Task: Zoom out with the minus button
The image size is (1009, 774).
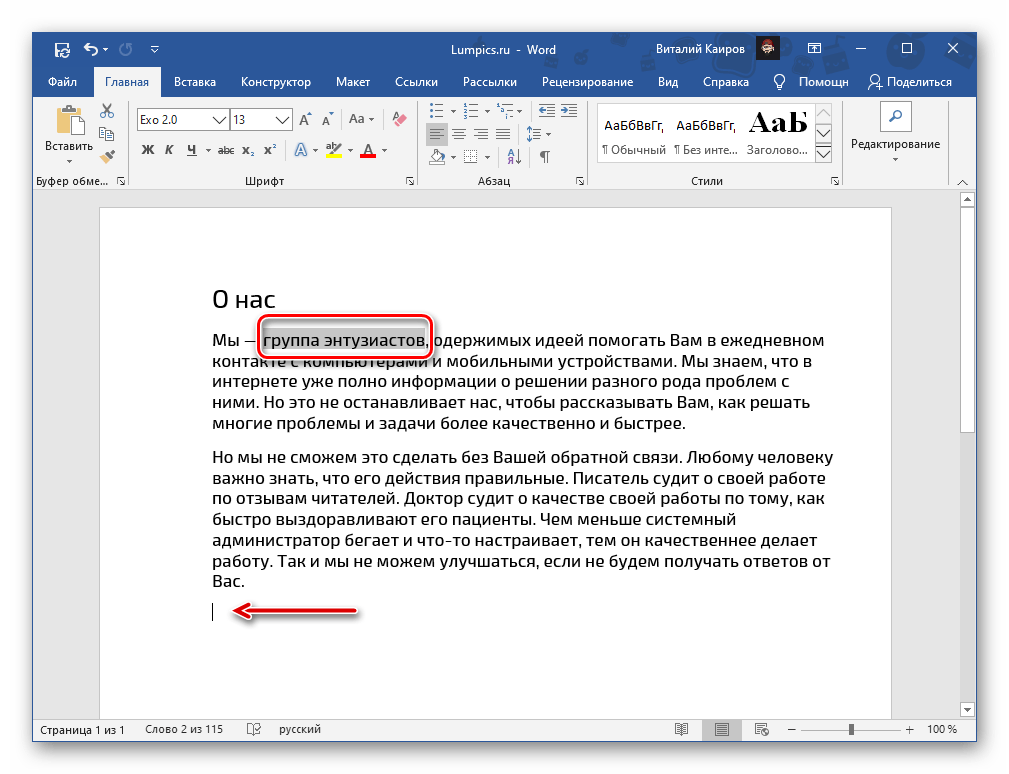Action: pos(791,730)
